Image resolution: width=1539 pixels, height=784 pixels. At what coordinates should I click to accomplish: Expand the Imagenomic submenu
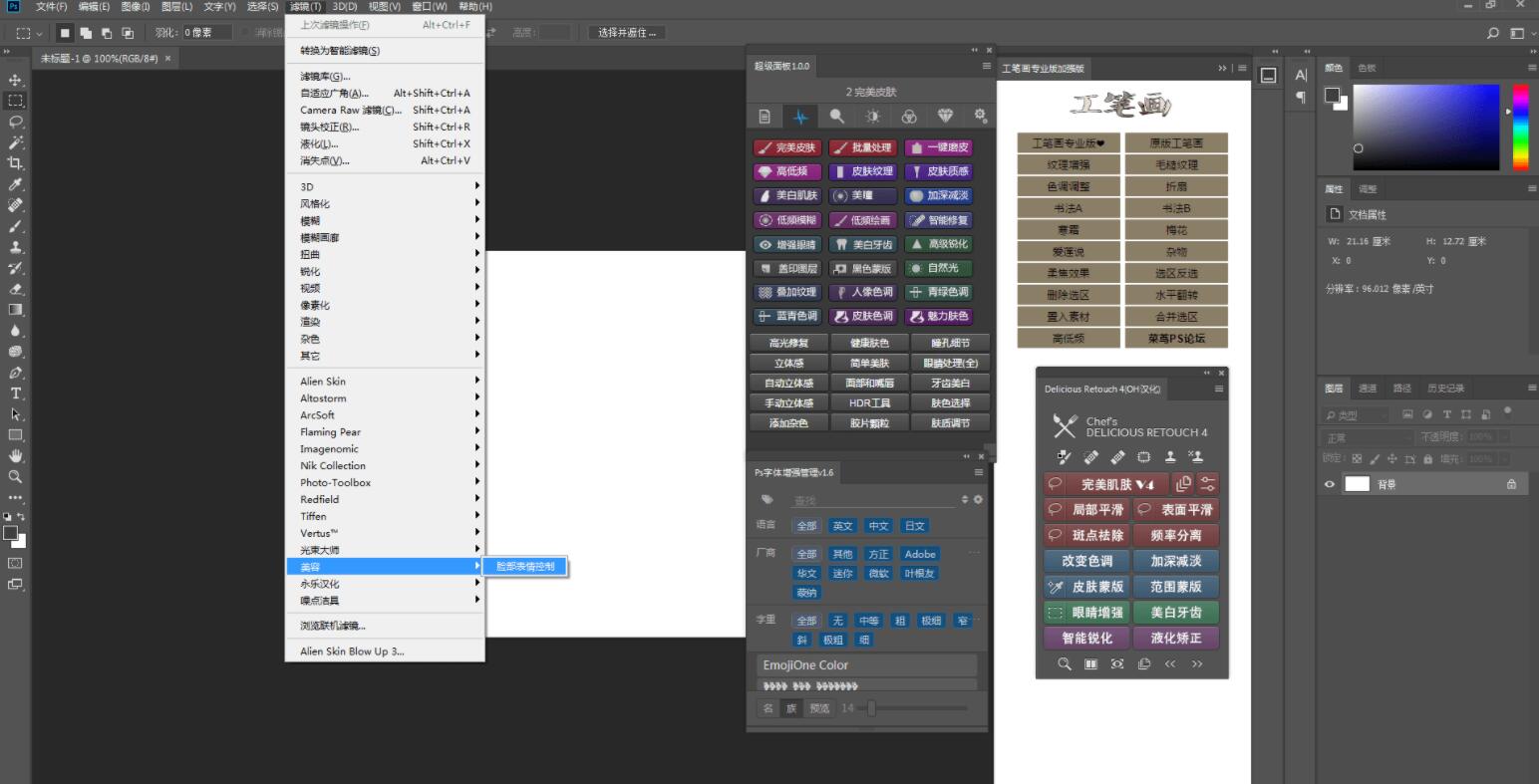pos(386,448)
